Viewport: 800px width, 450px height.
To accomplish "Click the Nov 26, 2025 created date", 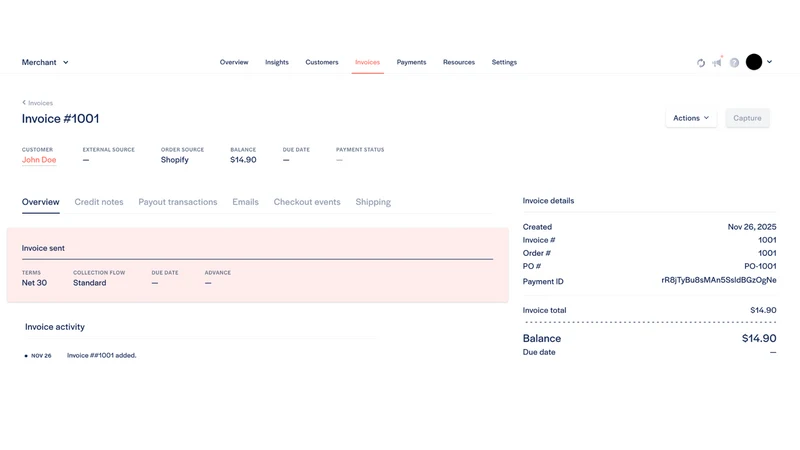I will click(x=752, y=227).
